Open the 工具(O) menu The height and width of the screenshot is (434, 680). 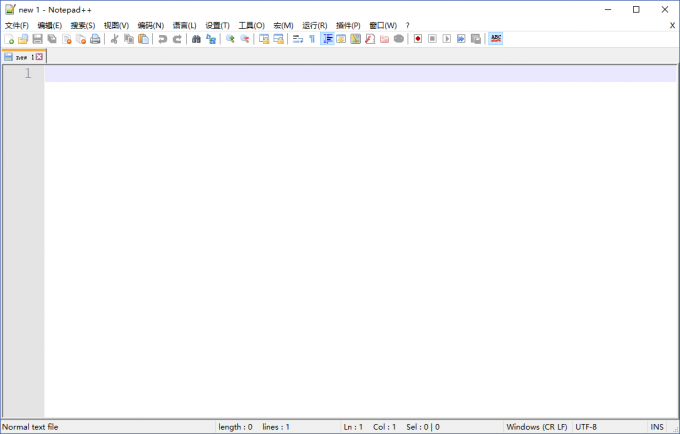[x=252, y=26]
